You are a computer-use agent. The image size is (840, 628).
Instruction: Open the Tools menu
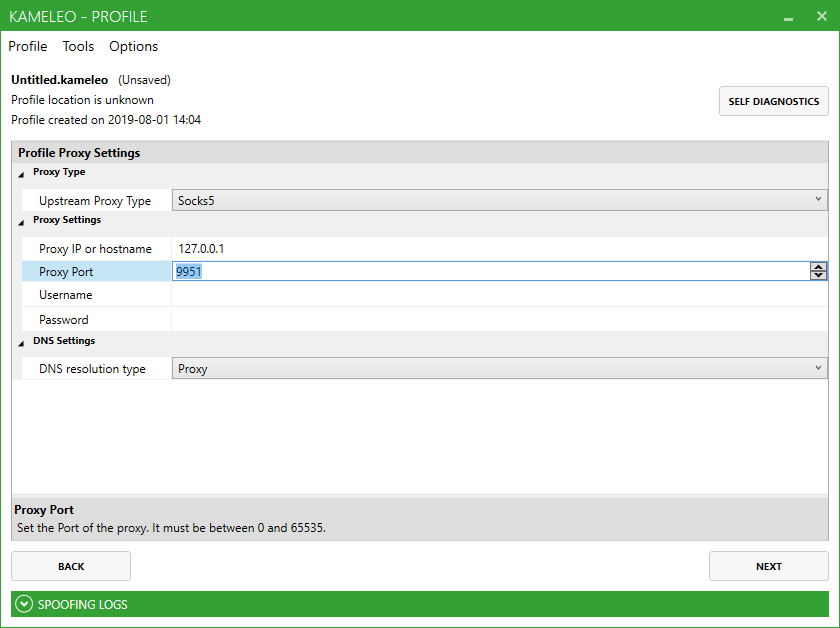(78, 47)
